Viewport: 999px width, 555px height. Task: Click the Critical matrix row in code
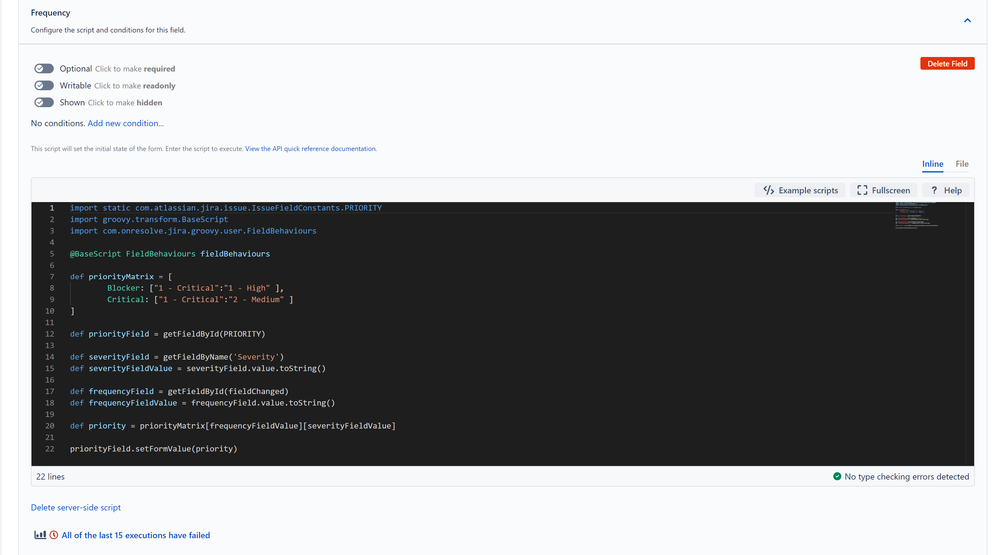(200, 299)
